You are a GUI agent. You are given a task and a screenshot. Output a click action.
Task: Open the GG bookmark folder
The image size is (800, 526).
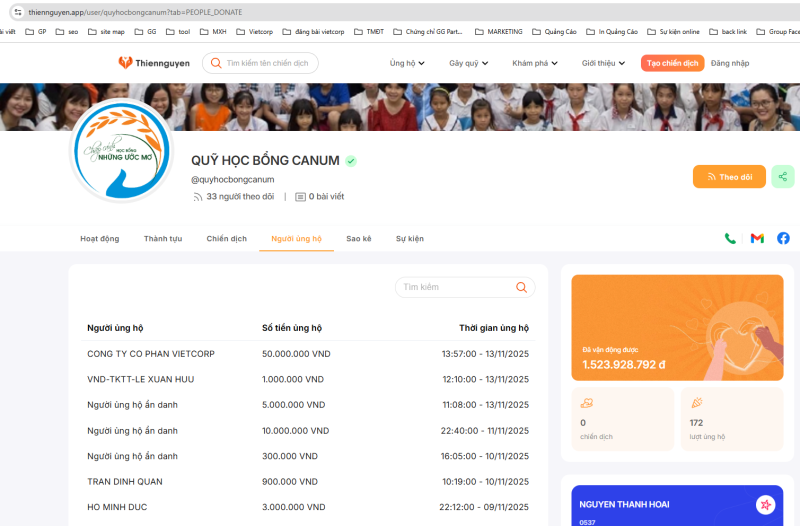coord(145,32)
